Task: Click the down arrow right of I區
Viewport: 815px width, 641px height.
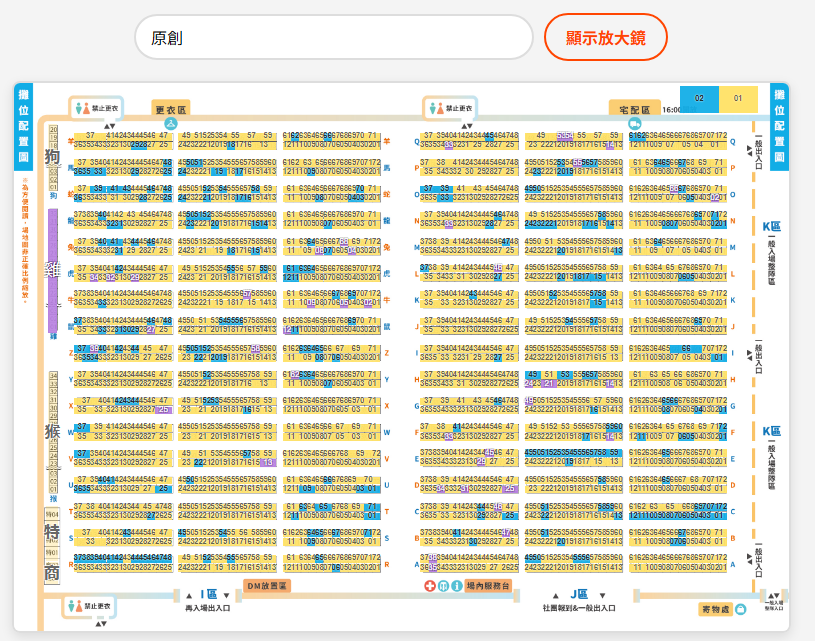Action: [227, 595]
